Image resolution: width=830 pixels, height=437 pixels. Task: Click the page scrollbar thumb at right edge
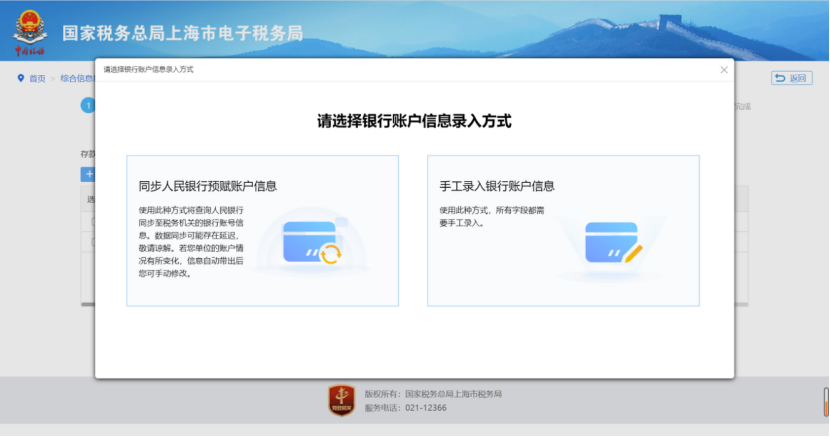point(826,402)
